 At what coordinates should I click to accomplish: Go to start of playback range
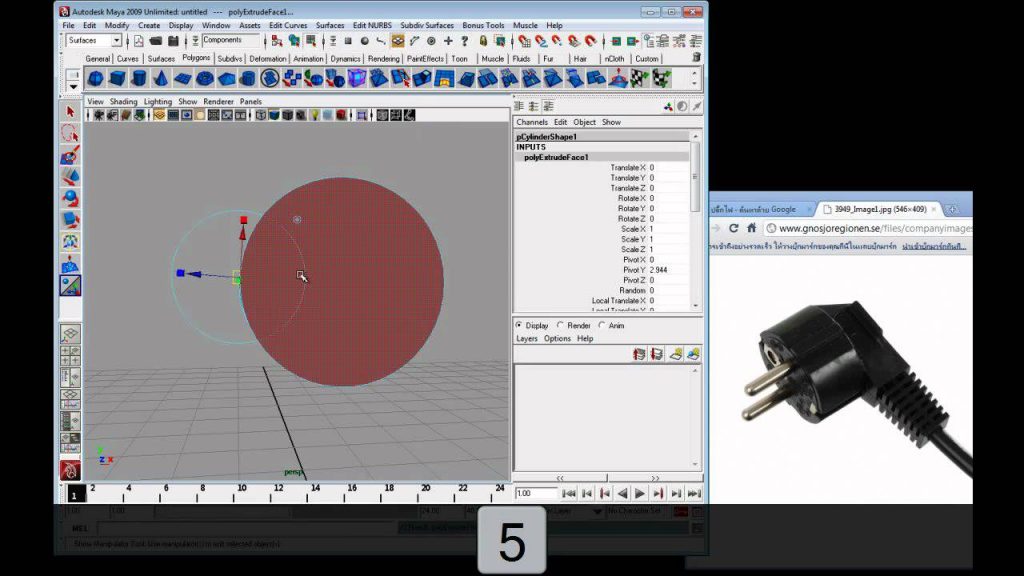coord(568,494)
